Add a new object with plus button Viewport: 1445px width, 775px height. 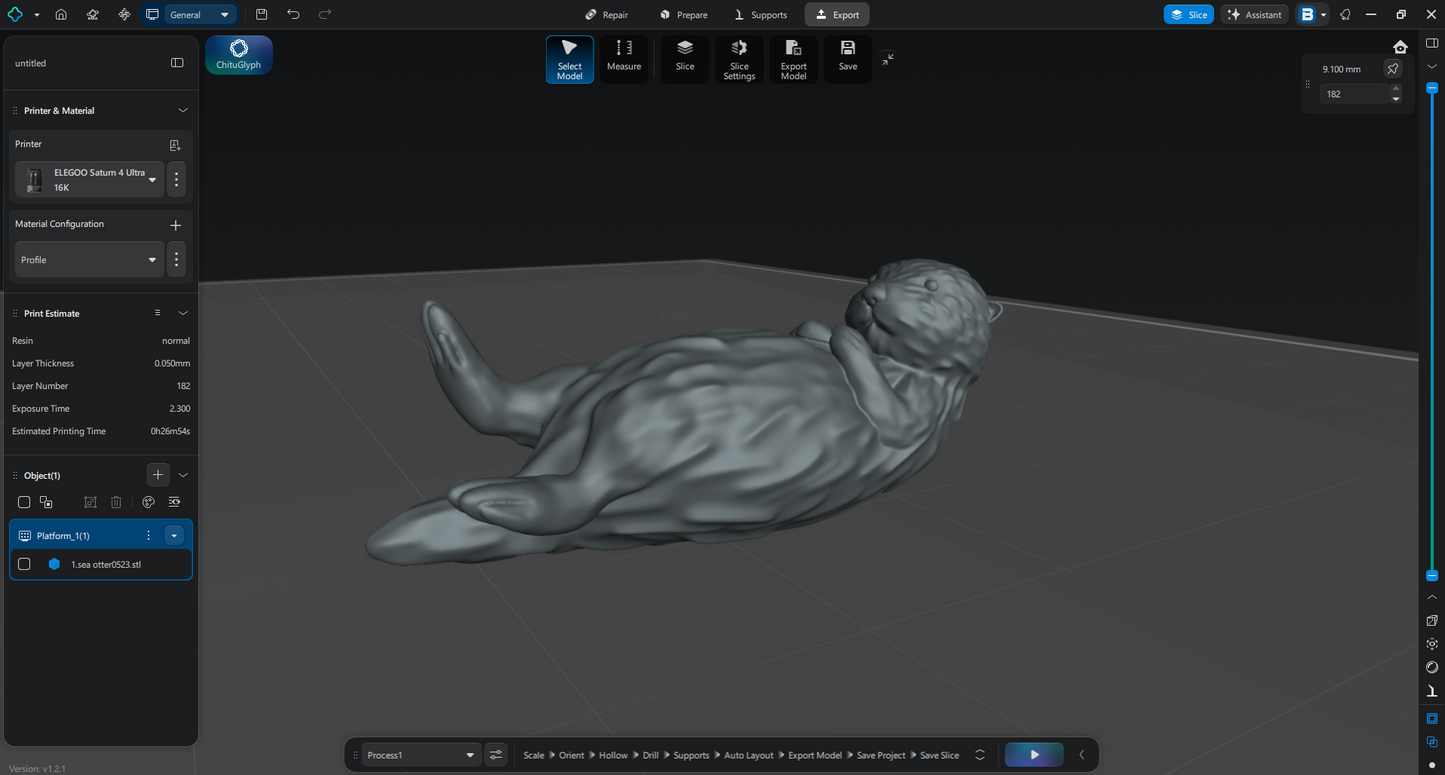click(x=158, y=475)
